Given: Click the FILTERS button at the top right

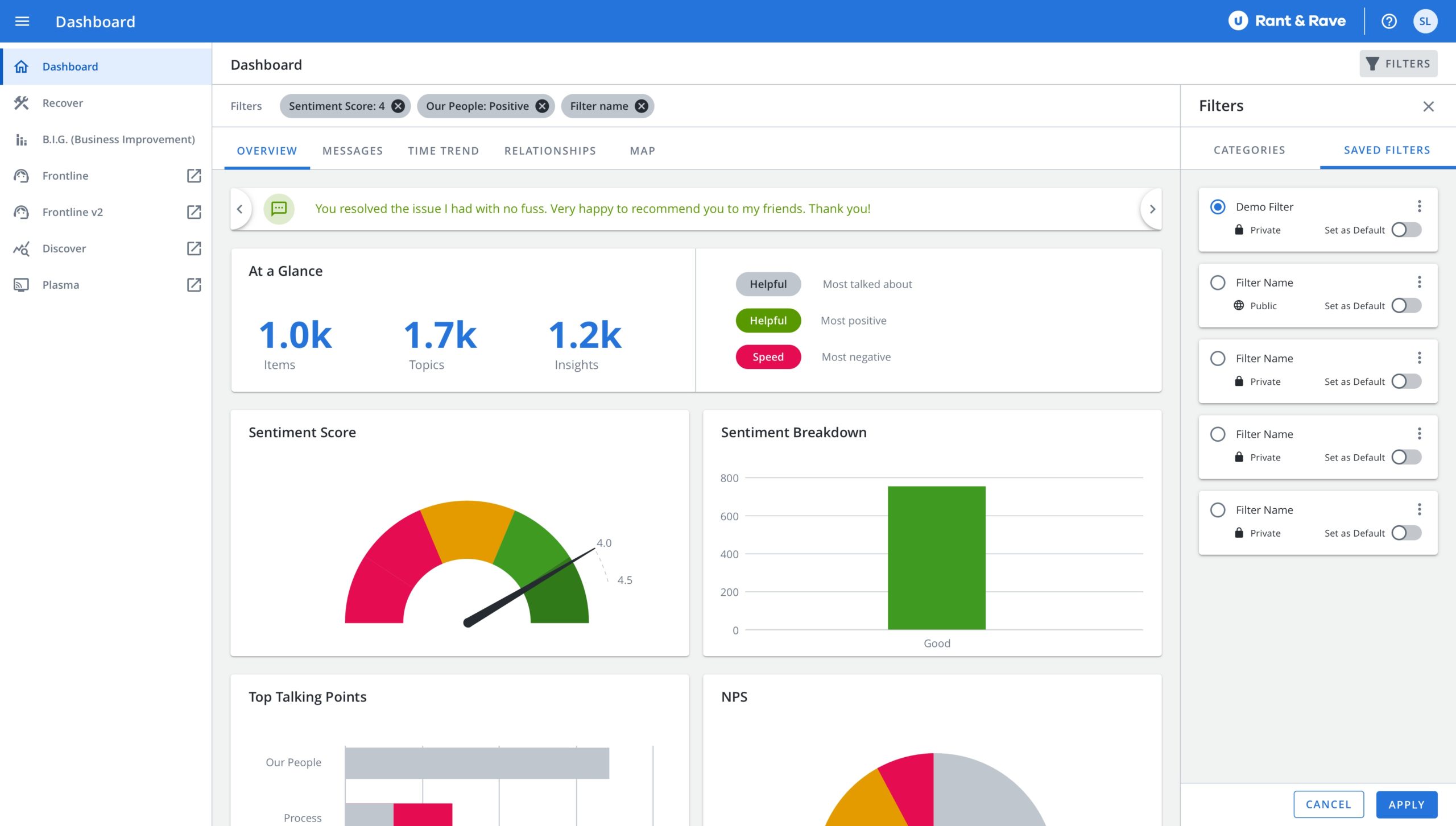Looking at the screenshot, I should tap(1399, 64).
